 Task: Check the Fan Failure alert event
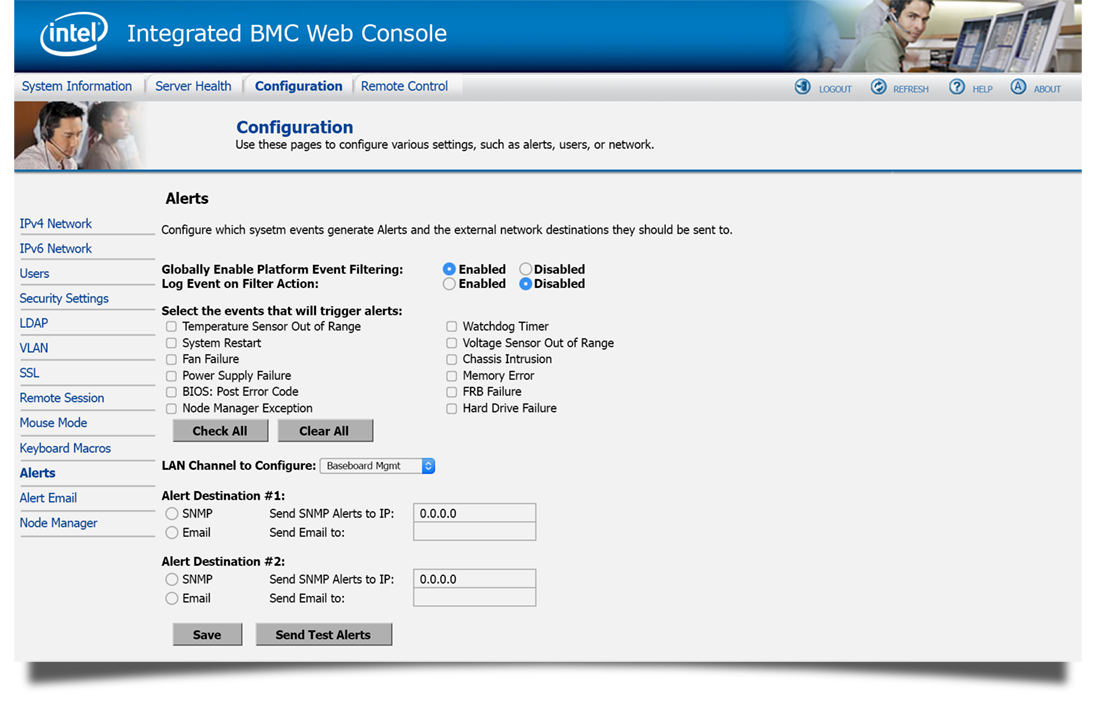[x=171, y=359]
